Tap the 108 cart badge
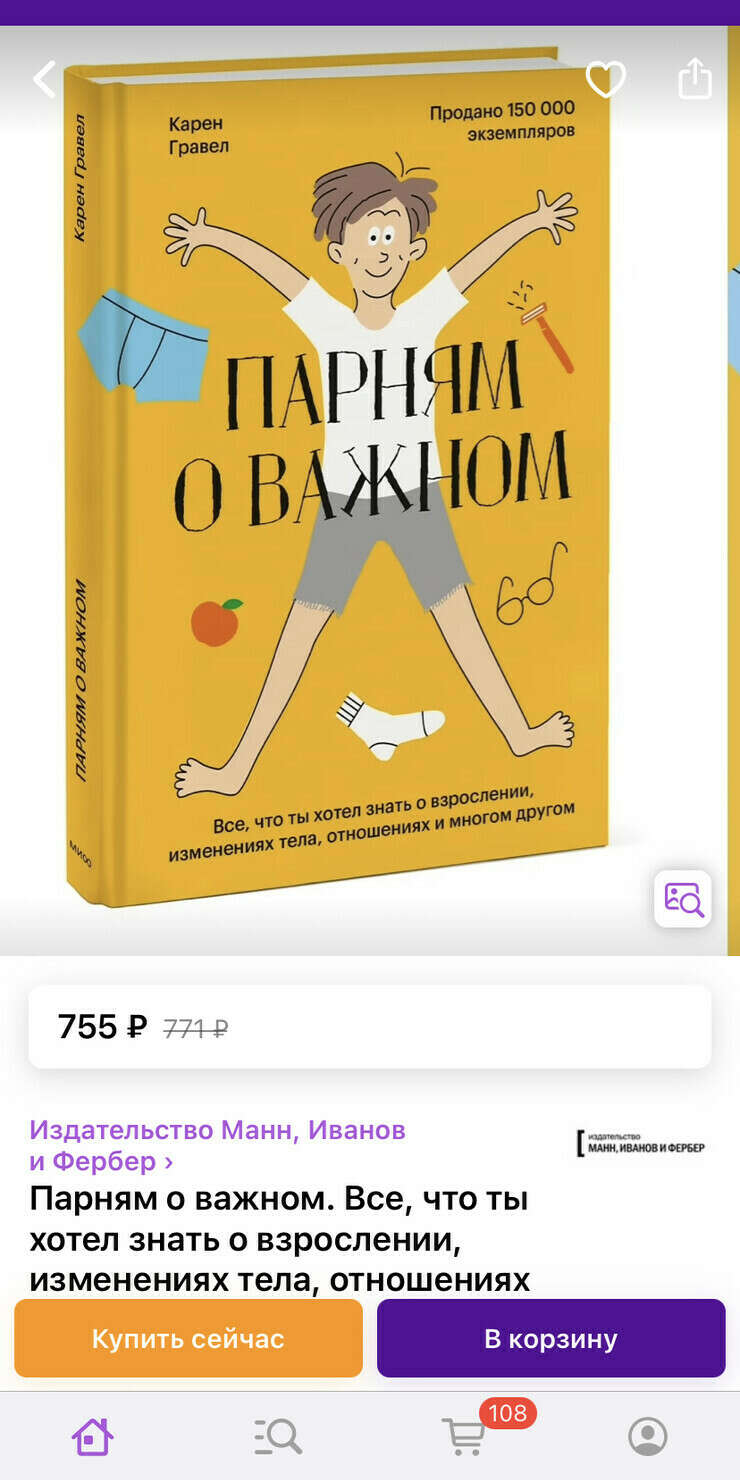The height and width of the screenshot is (1480, 740). [508, 1413]
